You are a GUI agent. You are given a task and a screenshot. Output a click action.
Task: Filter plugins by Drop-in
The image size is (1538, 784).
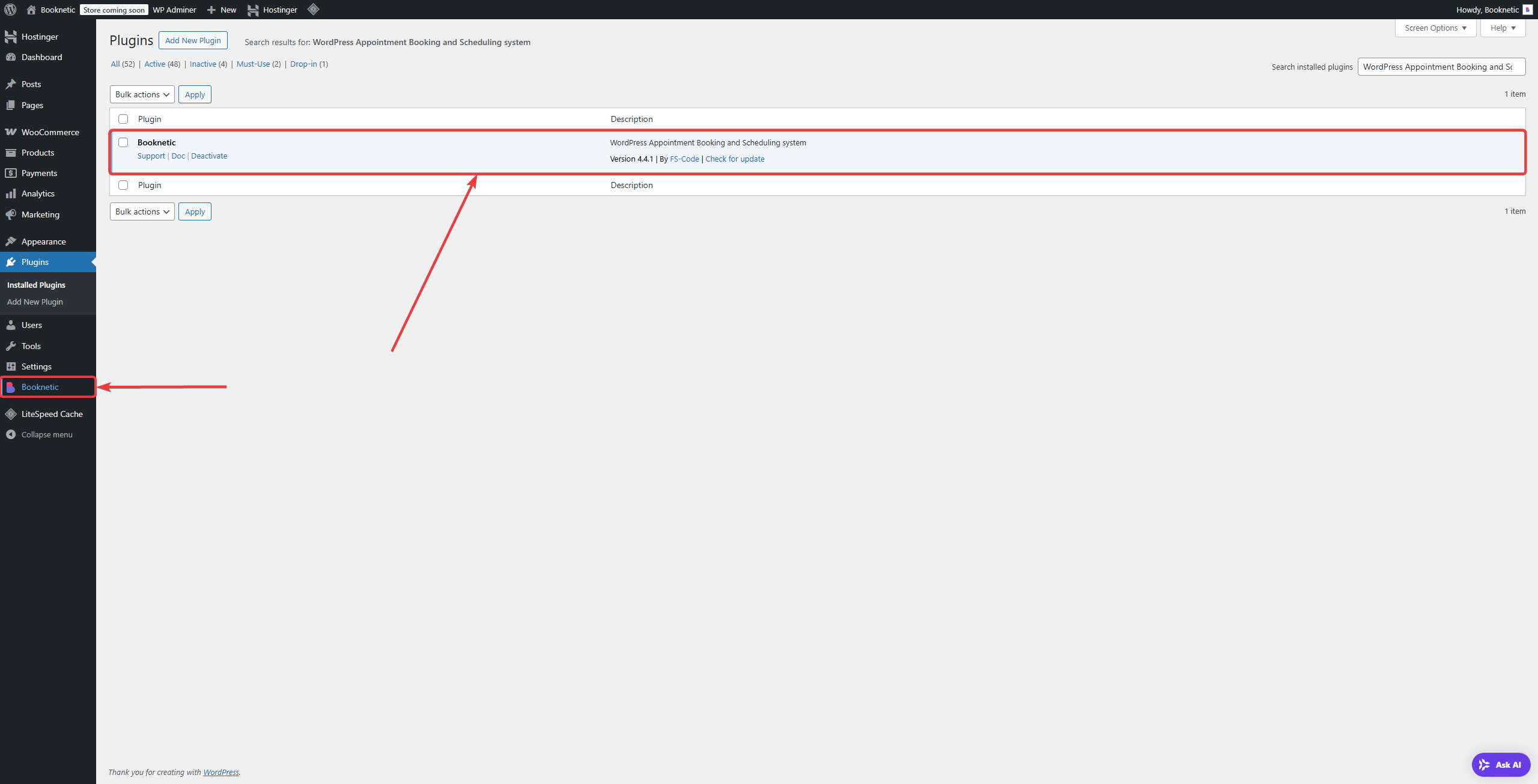[303, 64]
